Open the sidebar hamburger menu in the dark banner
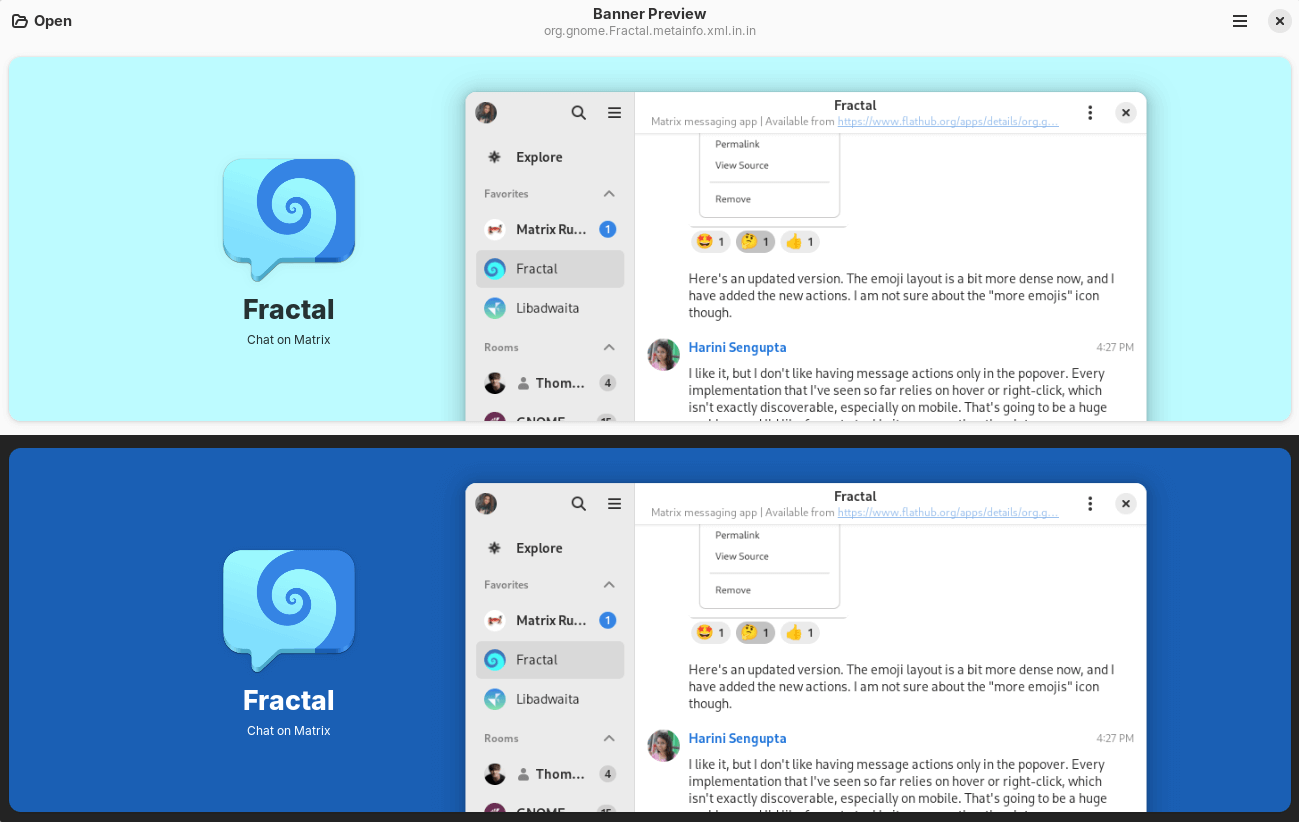Image resolution: width=1299 pixels, height=822 pixels. point(614,504)
